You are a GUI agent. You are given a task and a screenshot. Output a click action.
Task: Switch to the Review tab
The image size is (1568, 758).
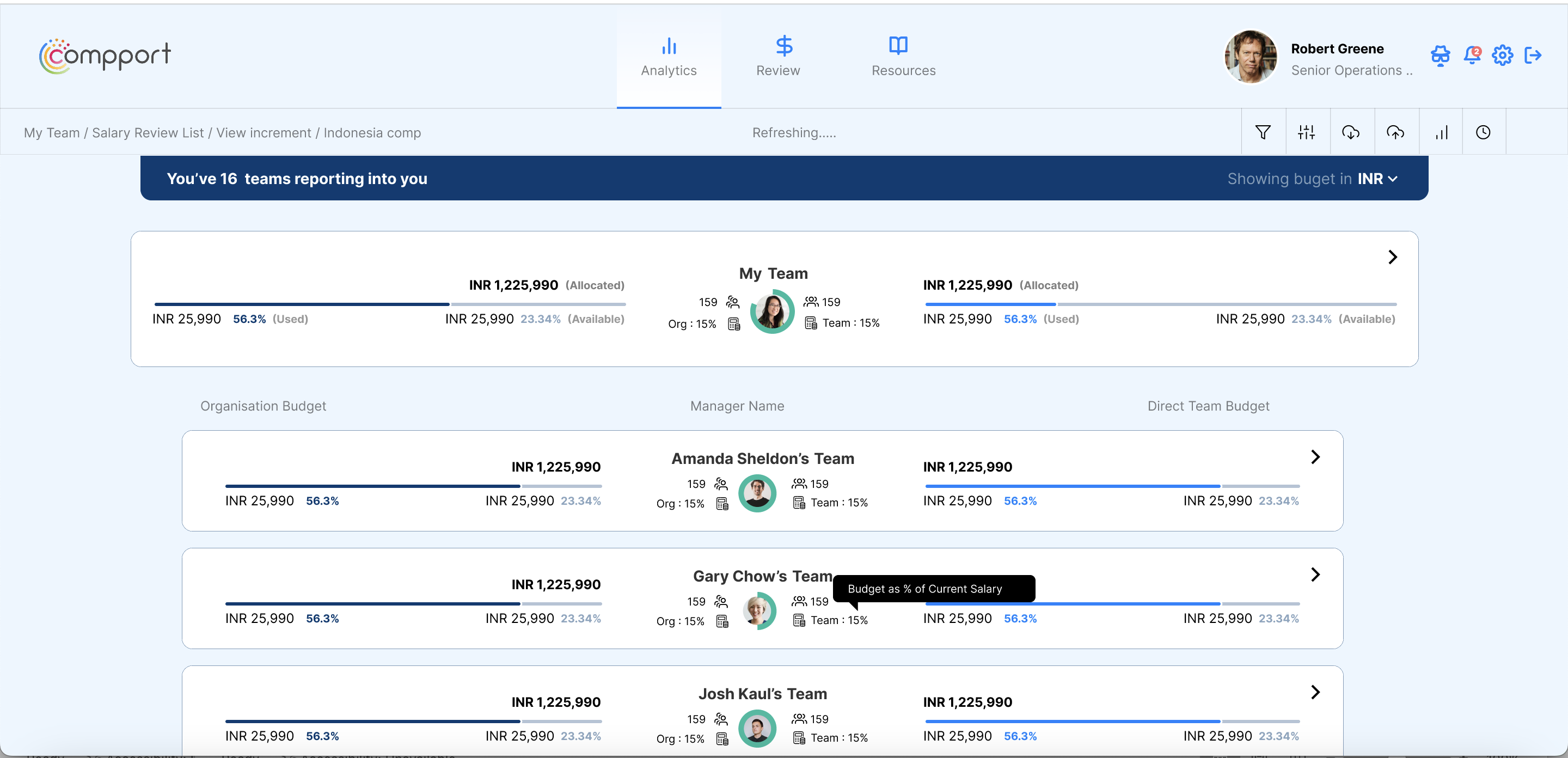coord(778,56)
